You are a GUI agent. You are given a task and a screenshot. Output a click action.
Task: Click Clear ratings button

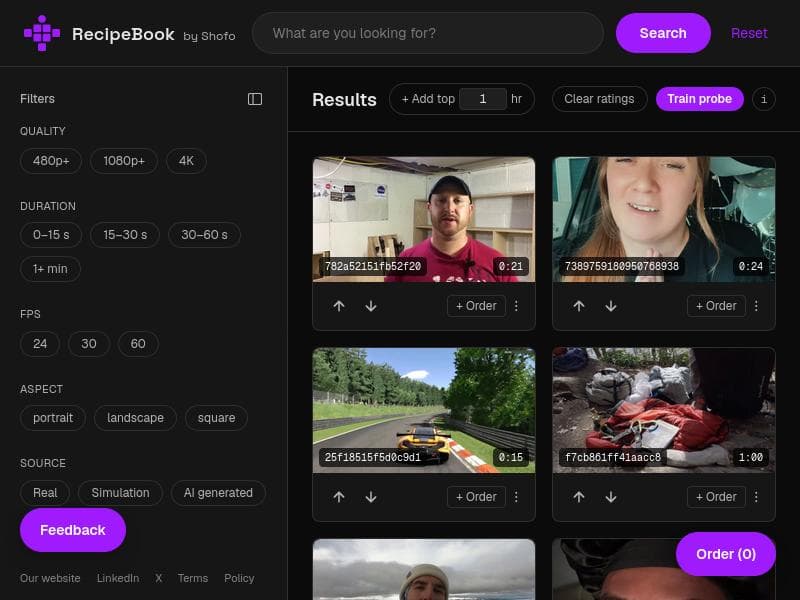599,99
